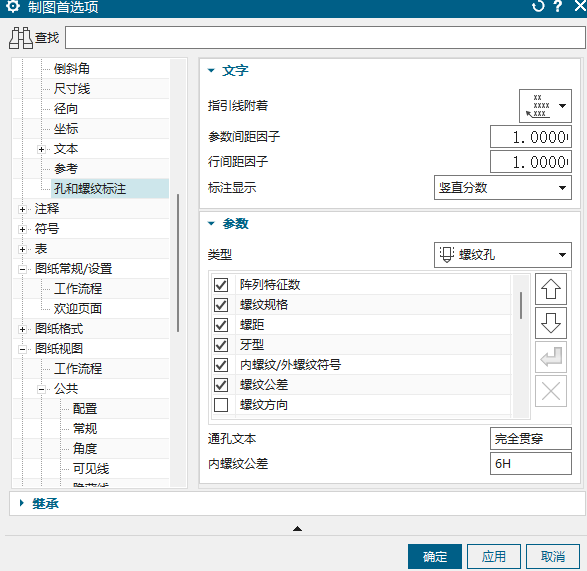Image resolution: width=587 pixels, height=571 pixels.
Task: Enable the 螺纹方向 checkbox
Action: [221, 405]
